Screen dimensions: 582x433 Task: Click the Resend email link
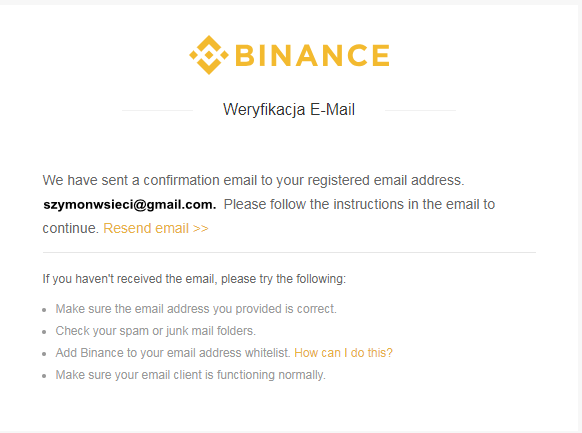tap(156, 228)
